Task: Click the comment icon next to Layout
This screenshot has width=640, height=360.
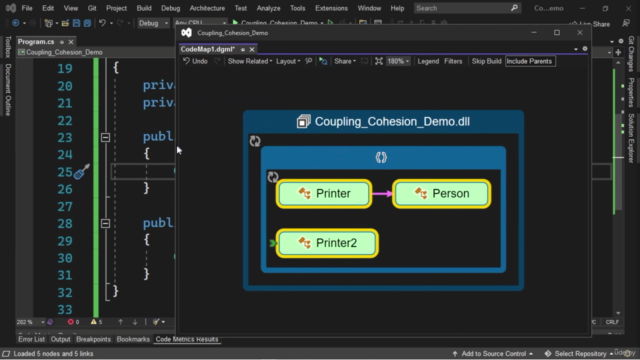Action: (309, 61)
